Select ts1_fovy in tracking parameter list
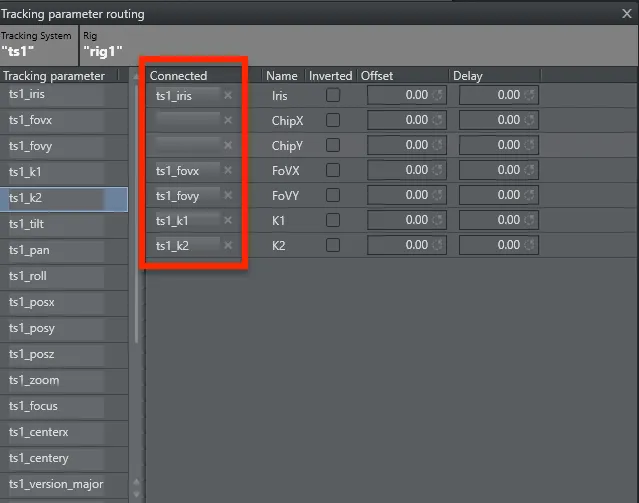This screenshot has width=639, height=503. tap(64, 146)
